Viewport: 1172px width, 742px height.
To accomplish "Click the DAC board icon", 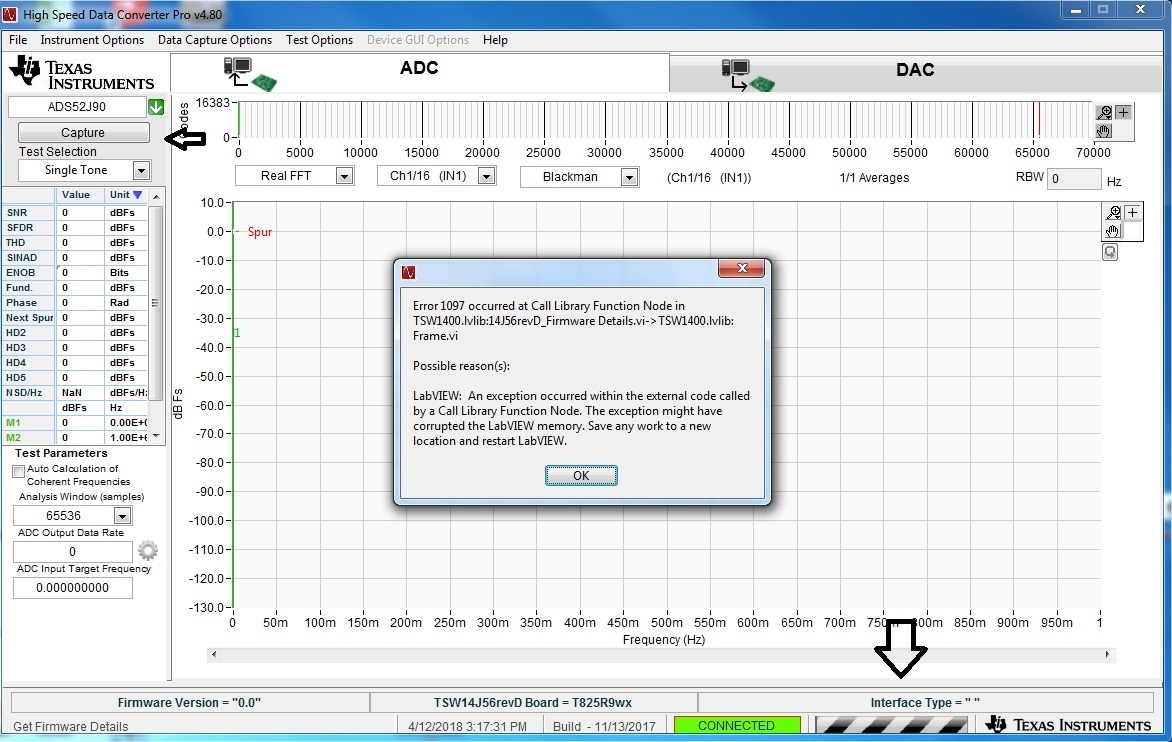I will click(x=748, y=75).
